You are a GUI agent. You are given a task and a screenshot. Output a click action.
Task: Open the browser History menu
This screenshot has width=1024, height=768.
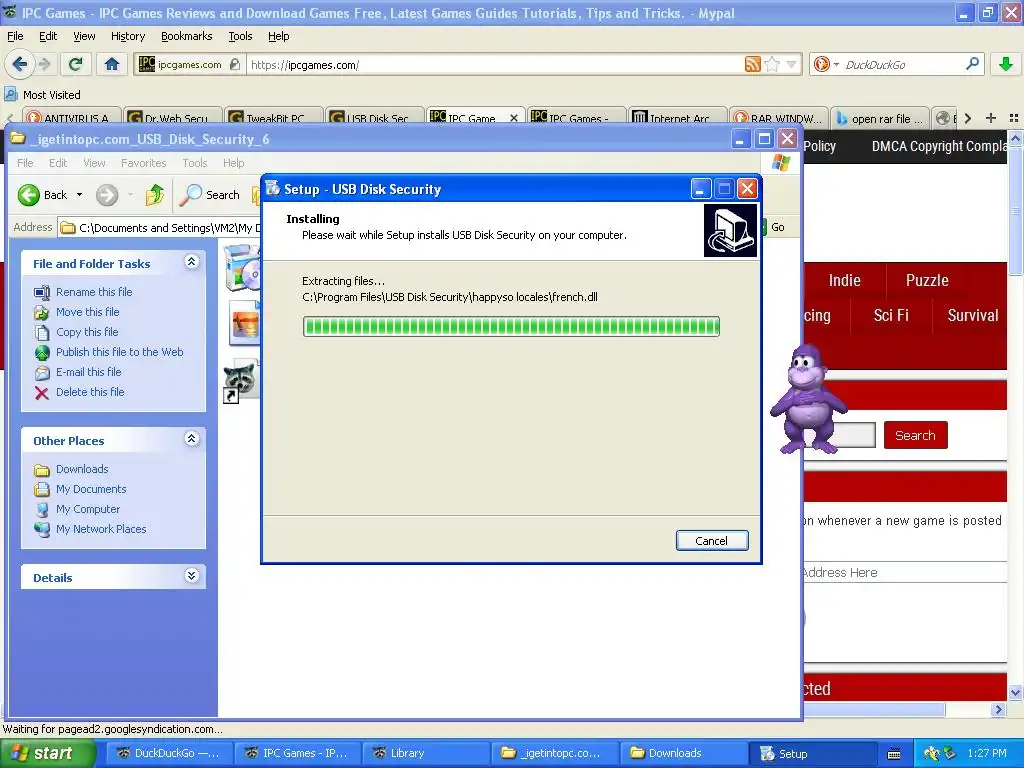[128, 36]
